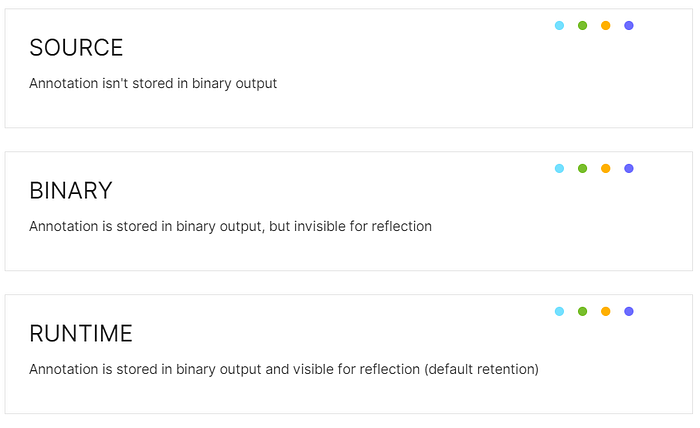Click the orange dot in BINARY card
This screenshot has width=700, height=428.
(605, 168)
